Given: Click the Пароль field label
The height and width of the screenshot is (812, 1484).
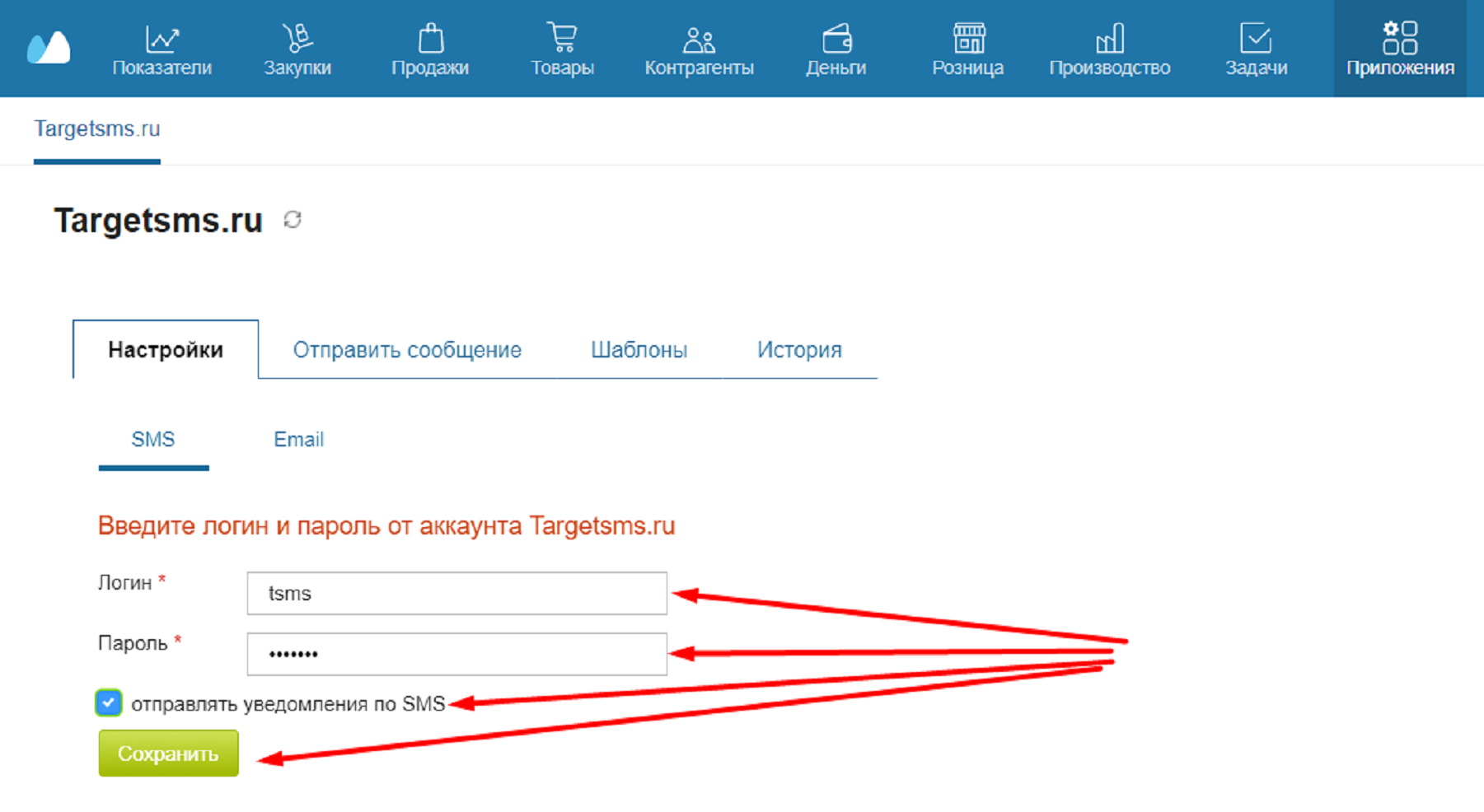Looking at the screenshot, I should click(133, 643).
